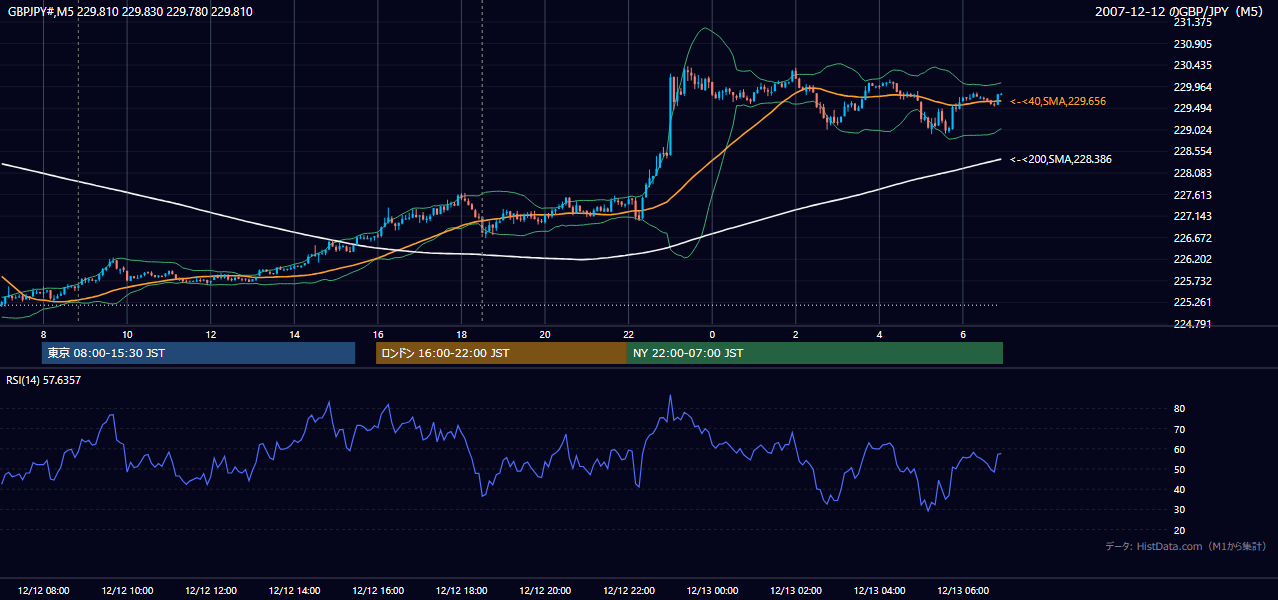Click price level 227.613 on axis

[1192, 196]
